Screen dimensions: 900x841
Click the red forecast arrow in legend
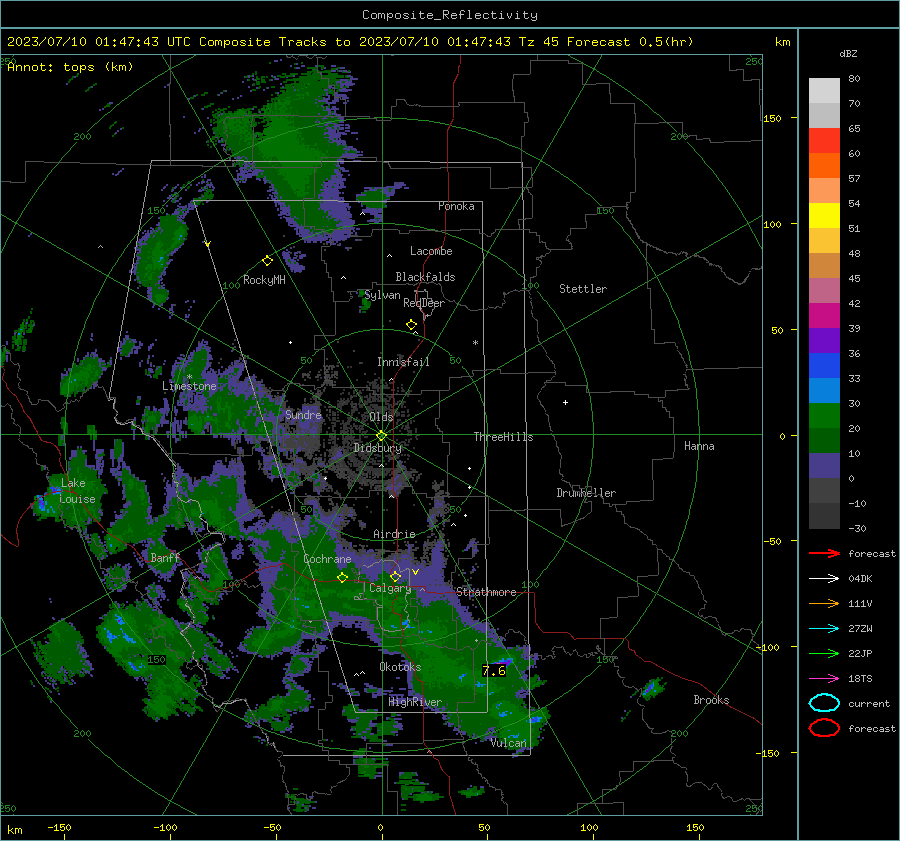tap(824, 553)
